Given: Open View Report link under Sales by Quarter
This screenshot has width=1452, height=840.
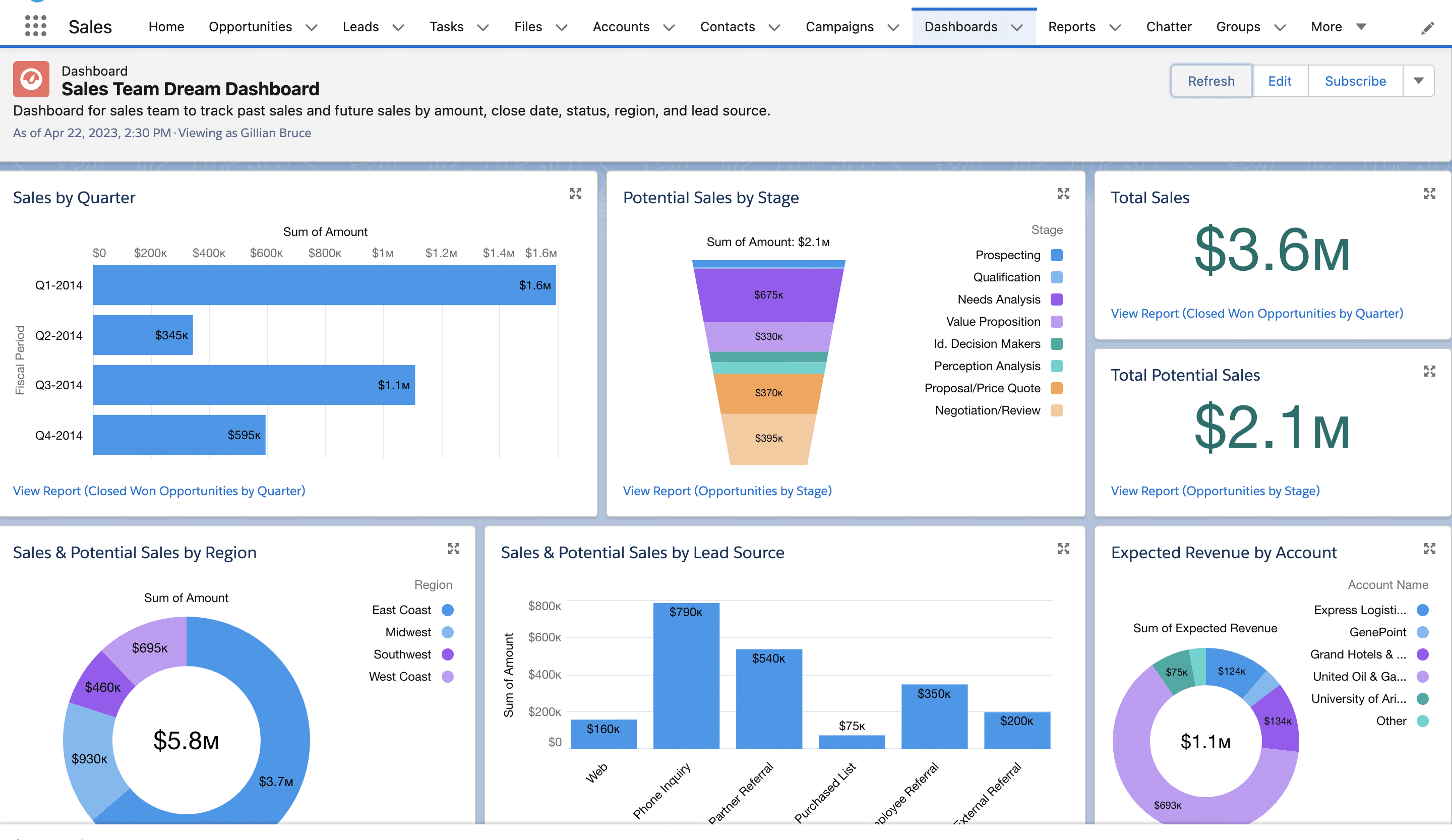Looking at the screenshot, I should (159, 490).
